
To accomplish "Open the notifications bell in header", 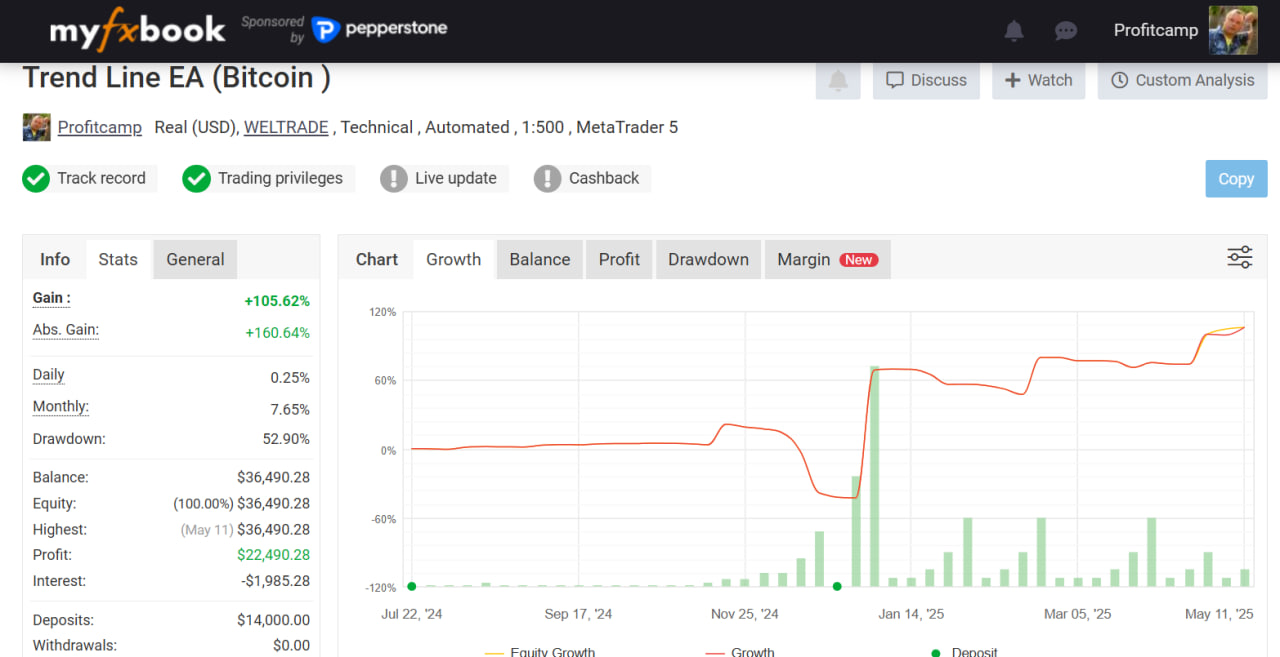I will click(x=1014, y=31).
